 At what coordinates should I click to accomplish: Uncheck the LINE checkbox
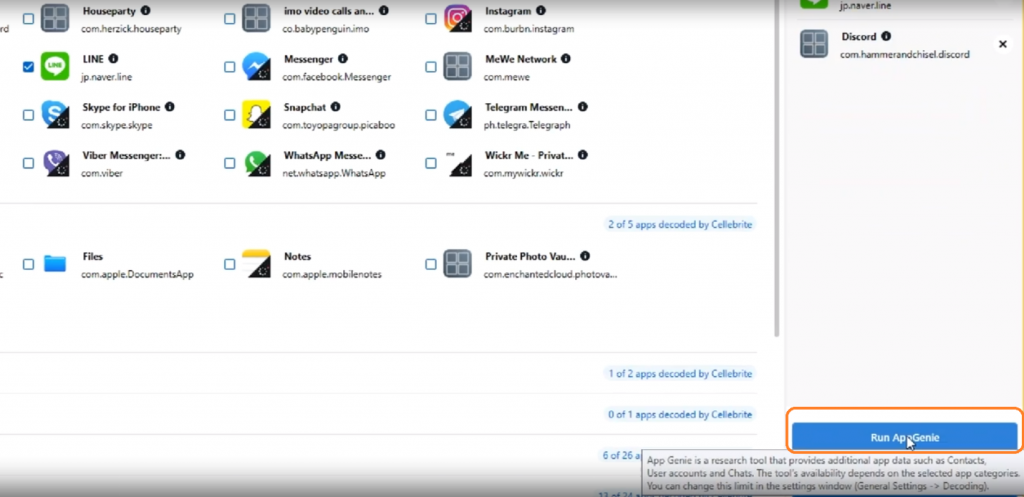[x=28, y=67]
